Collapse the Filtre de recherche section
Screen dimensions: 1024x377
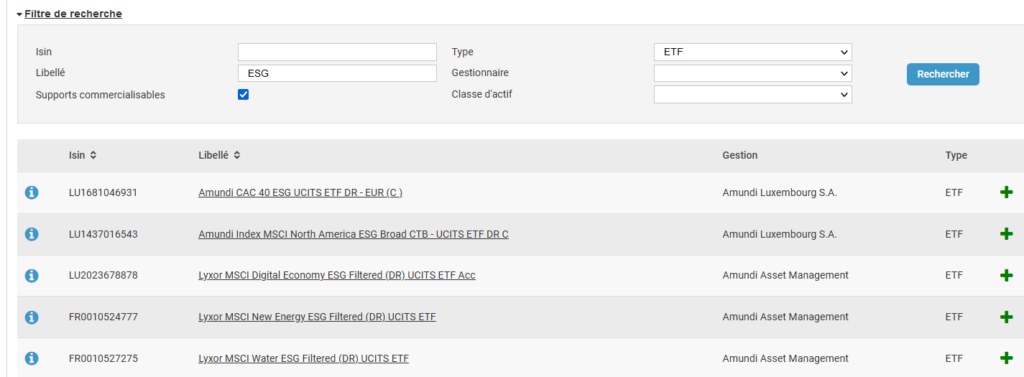(69, 13)
